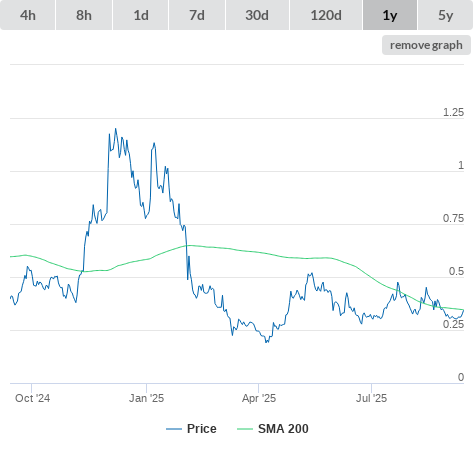The image size is (474, 455).
Task: Click the Jan '25 axis label
Action: [147, 398]
